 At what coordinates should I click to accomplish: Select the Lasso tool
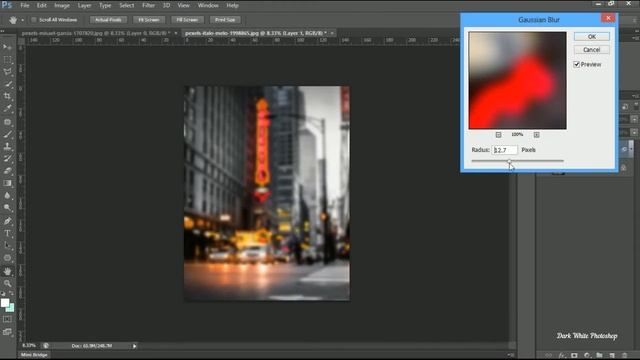click(x=7, y=72)
